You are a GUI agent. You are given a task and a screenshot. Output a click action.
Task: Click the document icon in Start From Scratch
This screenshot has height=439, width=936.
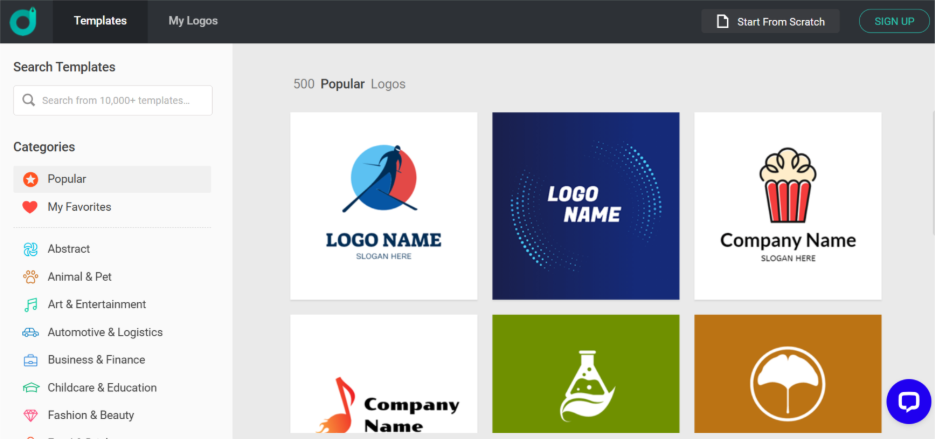point(722,22)
